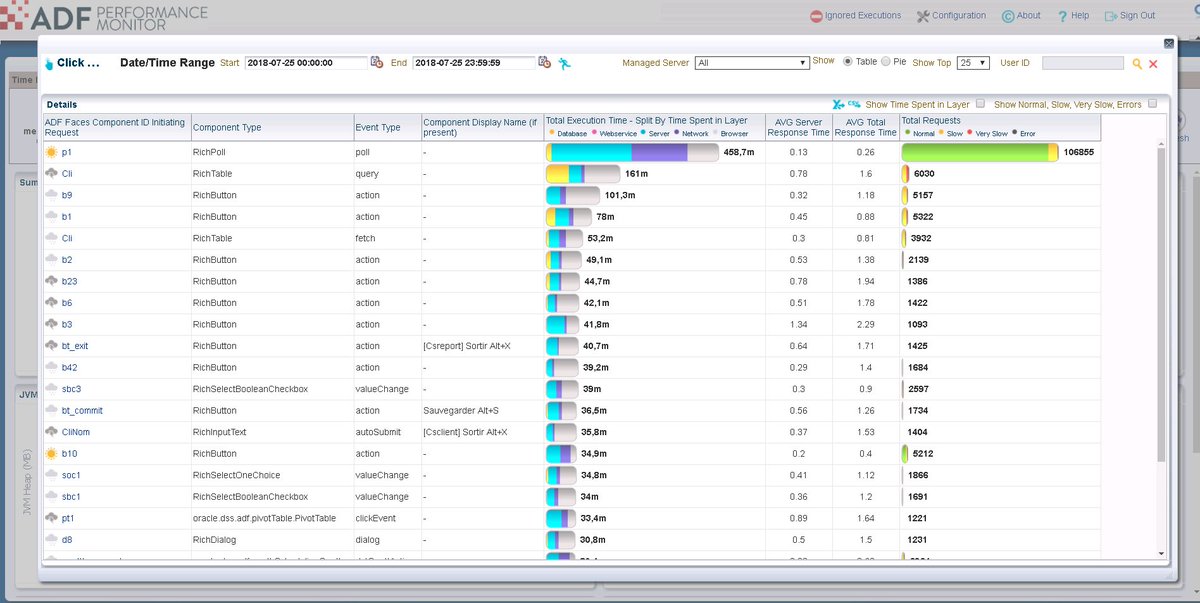This screenshot has height=603, width=1200.
Task: Export details table to CSV icon
Action: [854, 104]
